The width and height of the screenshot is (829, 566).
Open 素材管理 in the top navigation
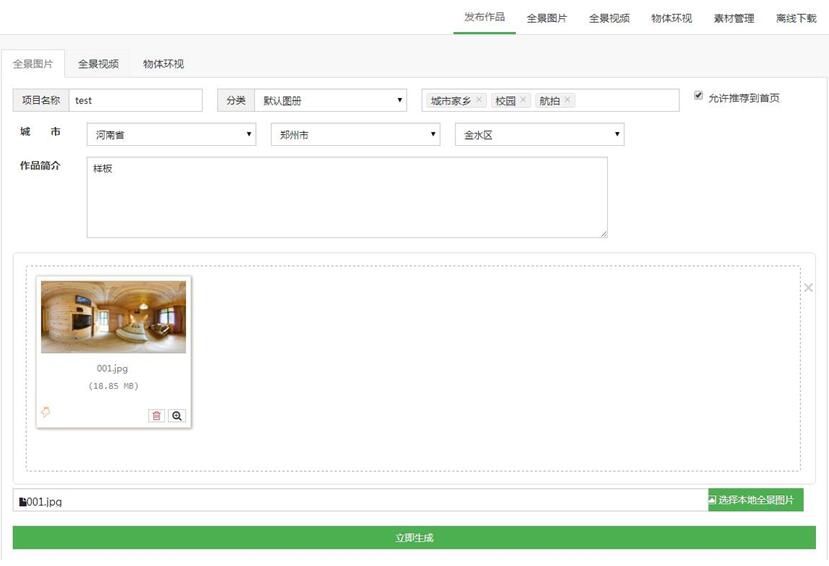(734, 18)
